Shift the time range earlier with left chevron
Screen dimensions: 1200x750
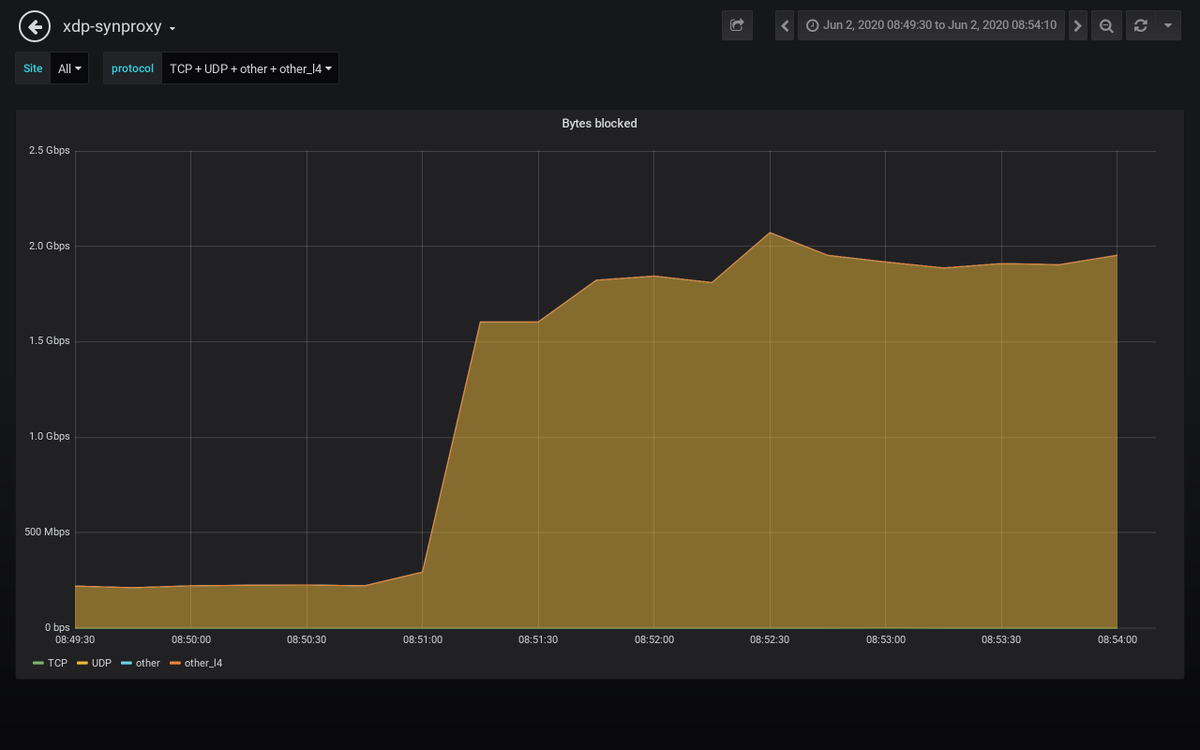pyautogui.click(x=783, y=25)
